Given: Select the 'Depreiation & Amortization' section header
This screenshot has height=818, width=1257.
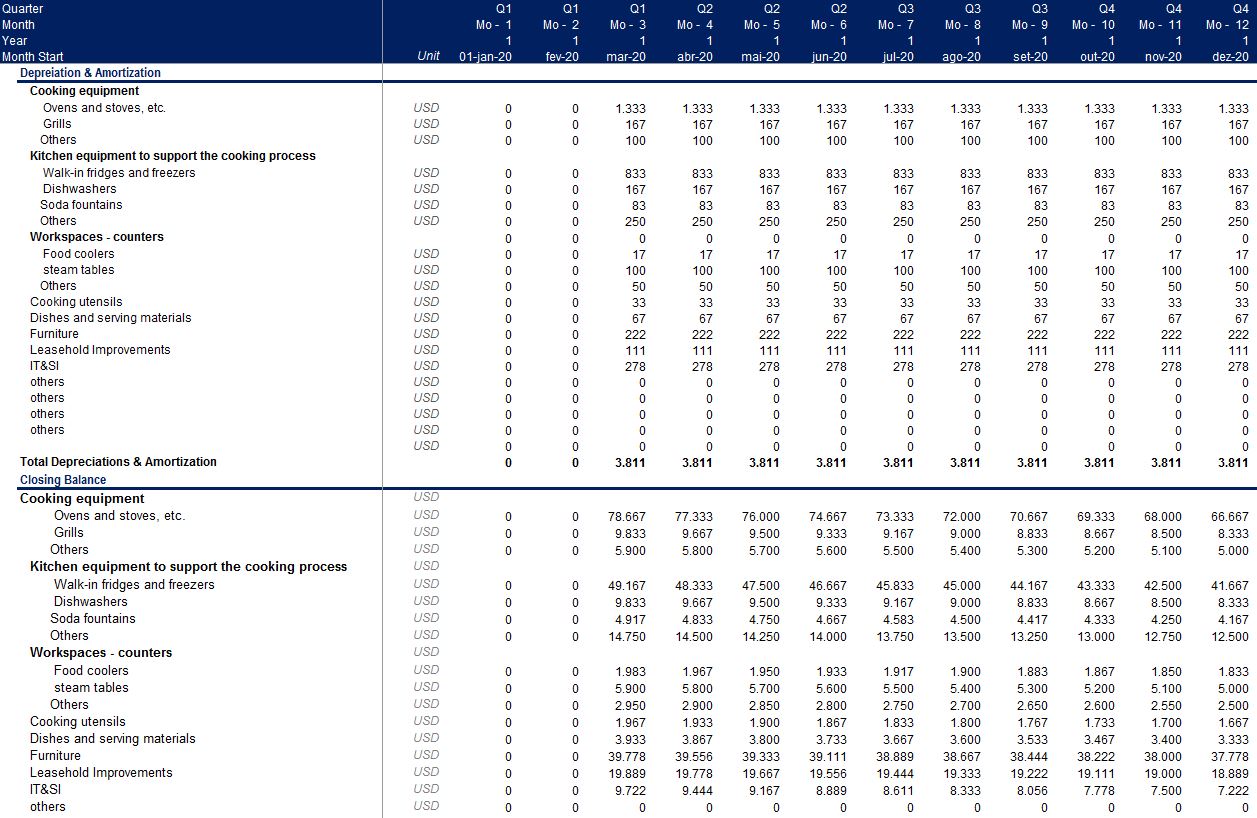Looking at the screenshot, I should coord(90,73).
